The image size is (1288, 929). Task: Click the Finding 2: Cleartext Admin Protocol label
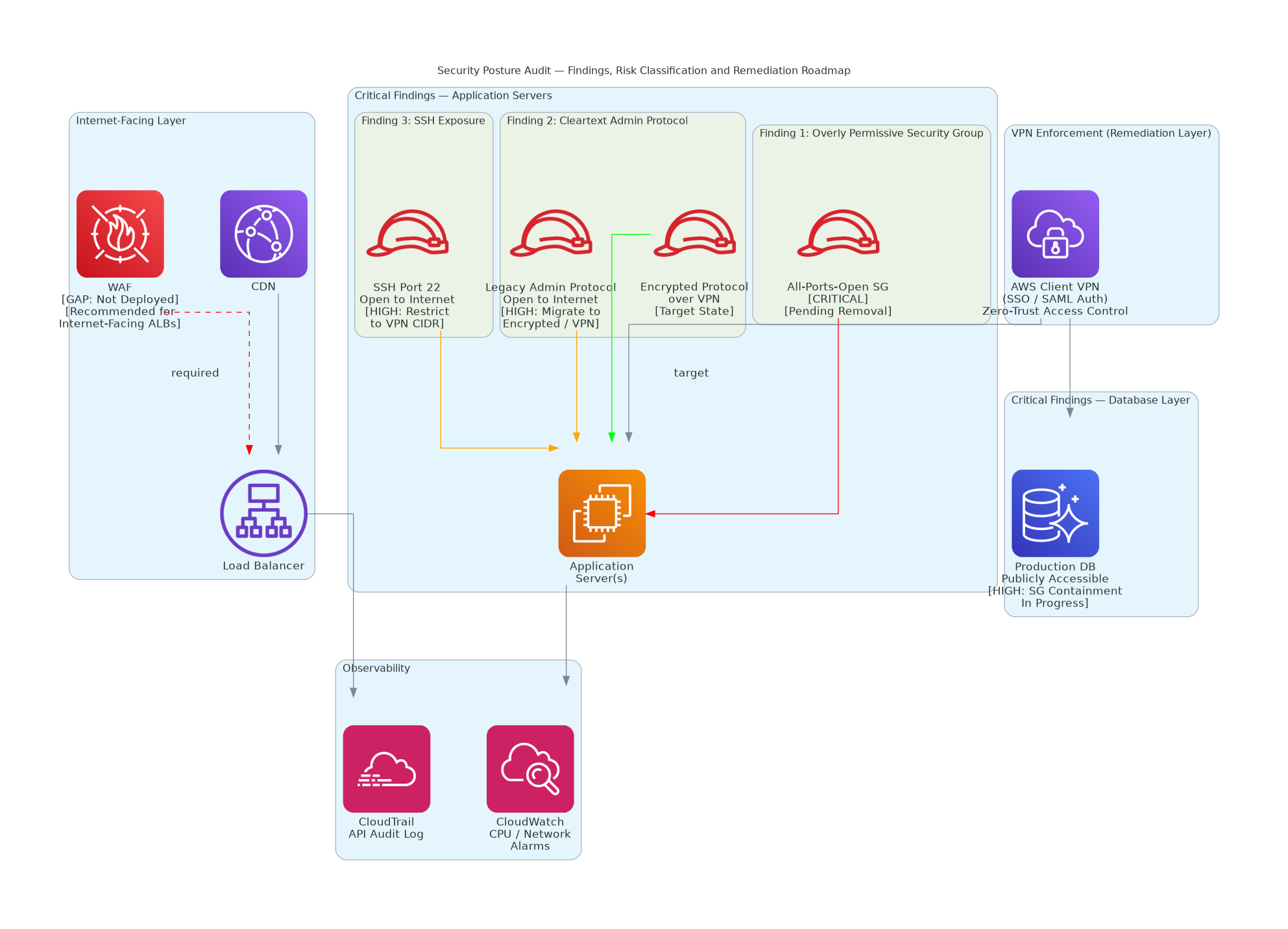(x=597, y=121)
